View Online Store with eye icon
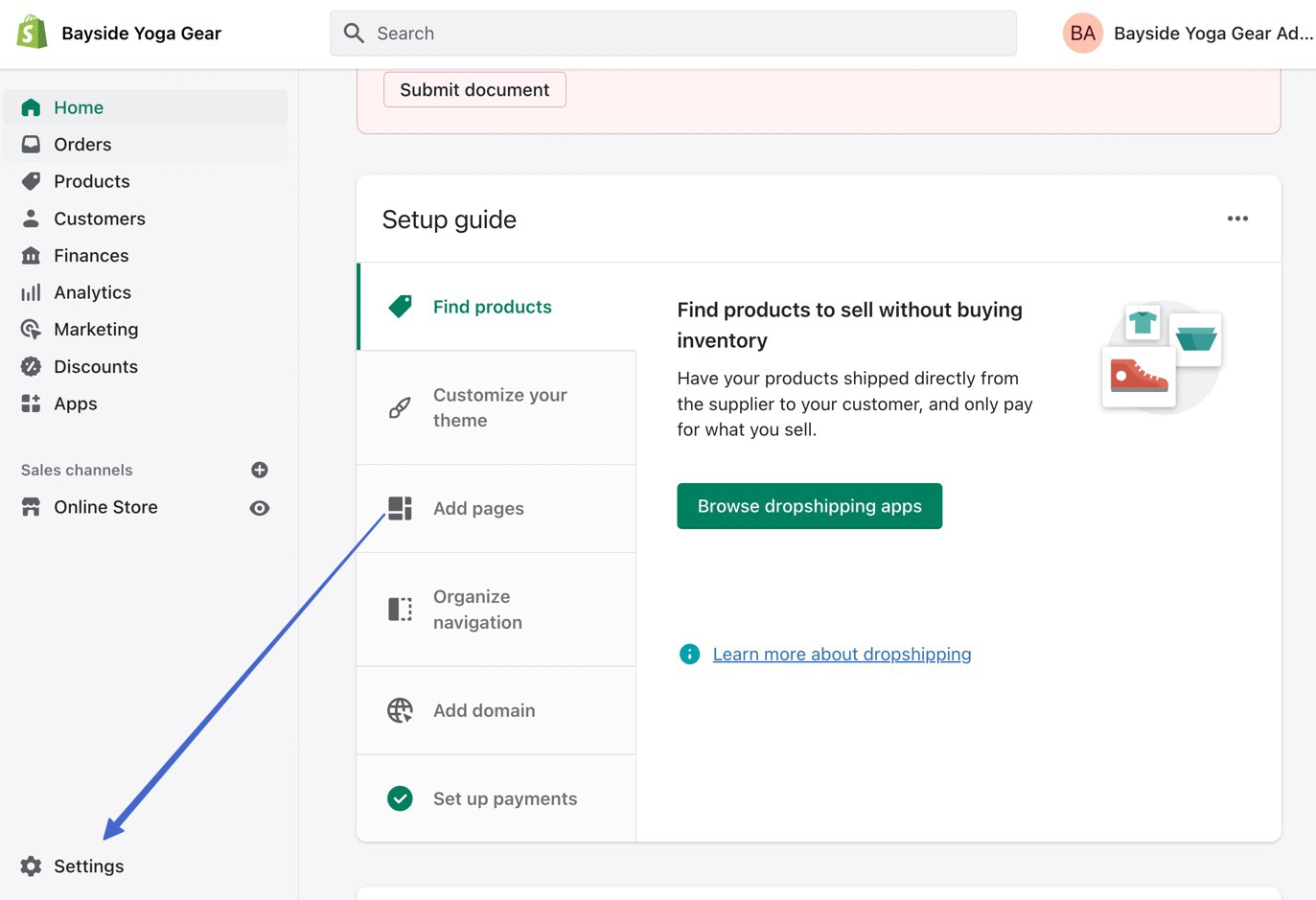The image size is (1316, 900). click(x=260, y=508)
